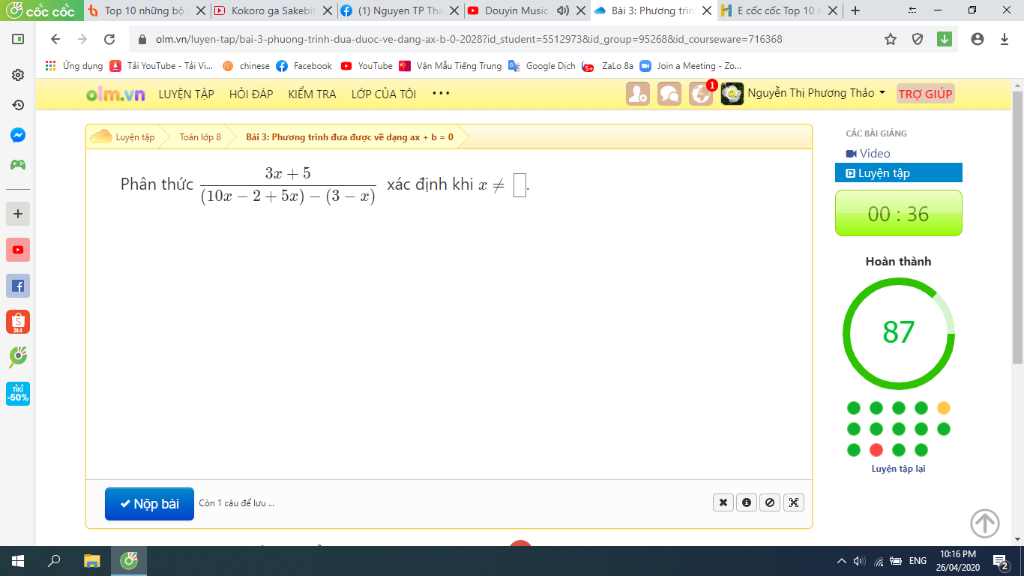Click the Luyện tập lại link
Screen dimensions: 1024x576
(898, 469)
